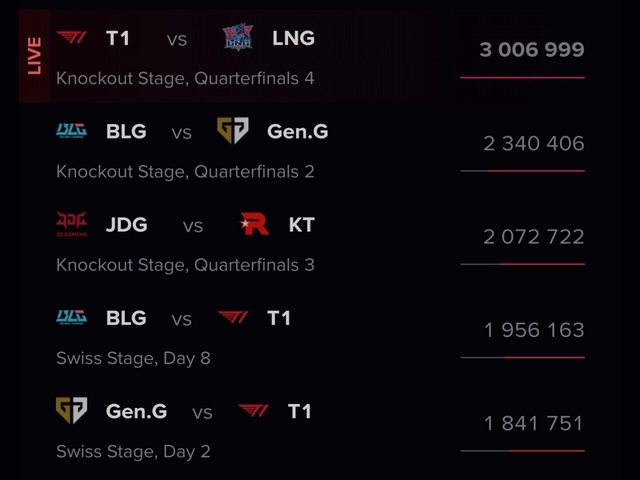This screenshot has width=640, height=480.
Task: Open the Swiss Stage, Day 8 match
Action: (x=133, y=358)
